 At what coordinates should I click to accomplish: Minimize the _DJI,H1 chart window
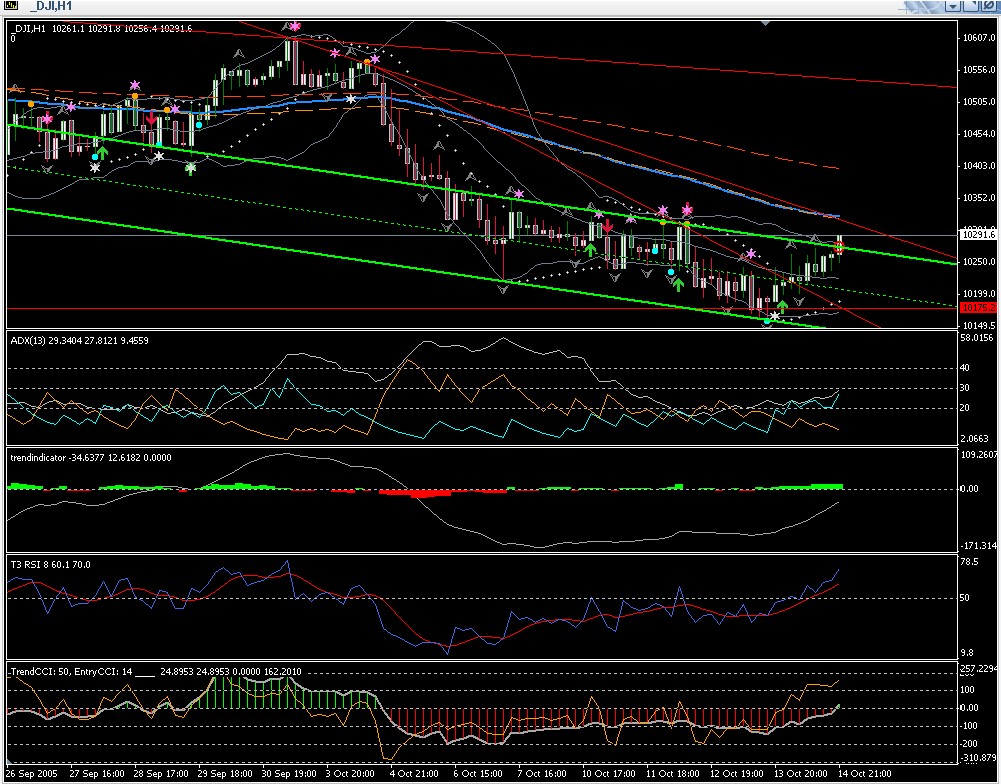pyautogui.click(x=953, y=6)
